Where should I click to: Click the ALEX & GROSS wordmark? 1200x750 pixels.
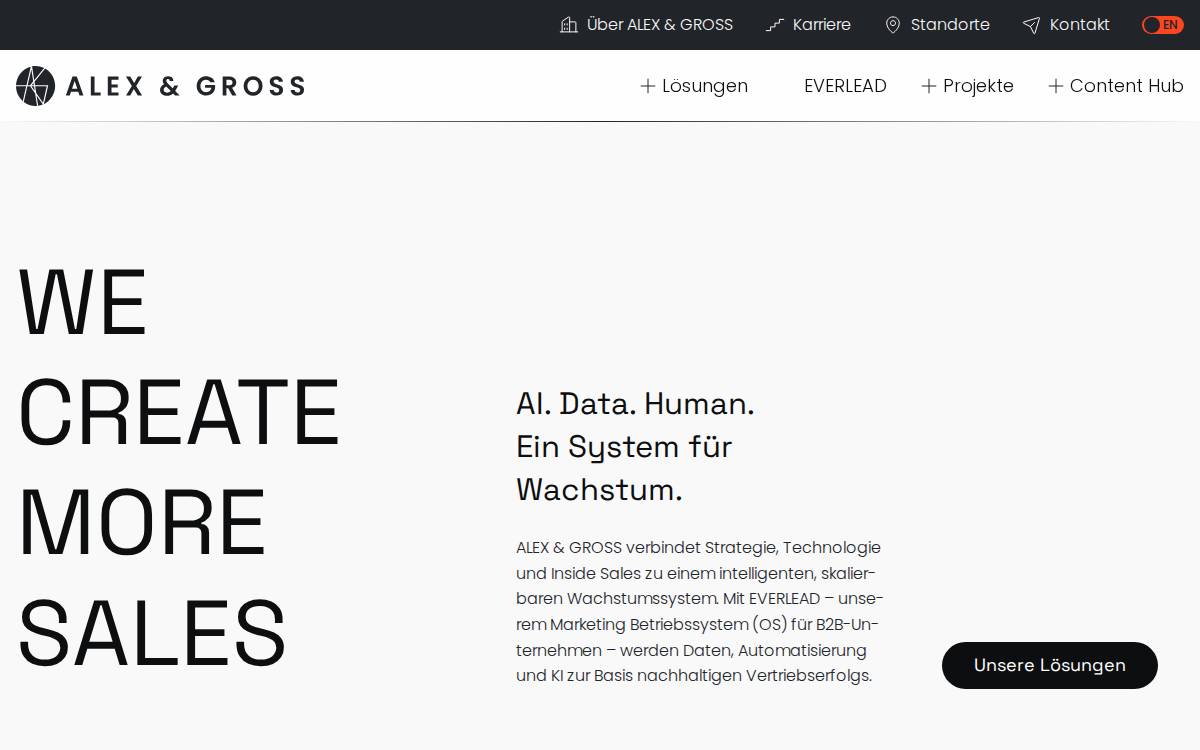tap(185, 86)
